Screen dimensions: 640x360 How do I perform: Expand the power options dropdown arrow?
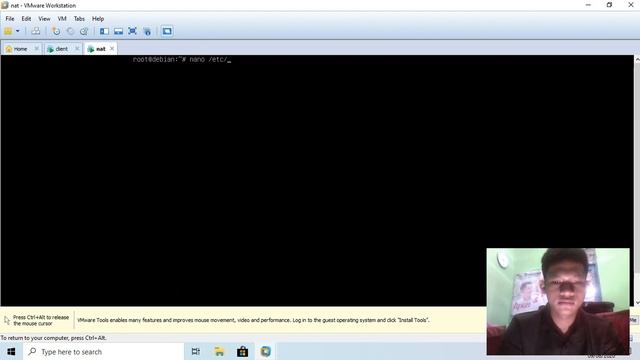pos(18,31)
